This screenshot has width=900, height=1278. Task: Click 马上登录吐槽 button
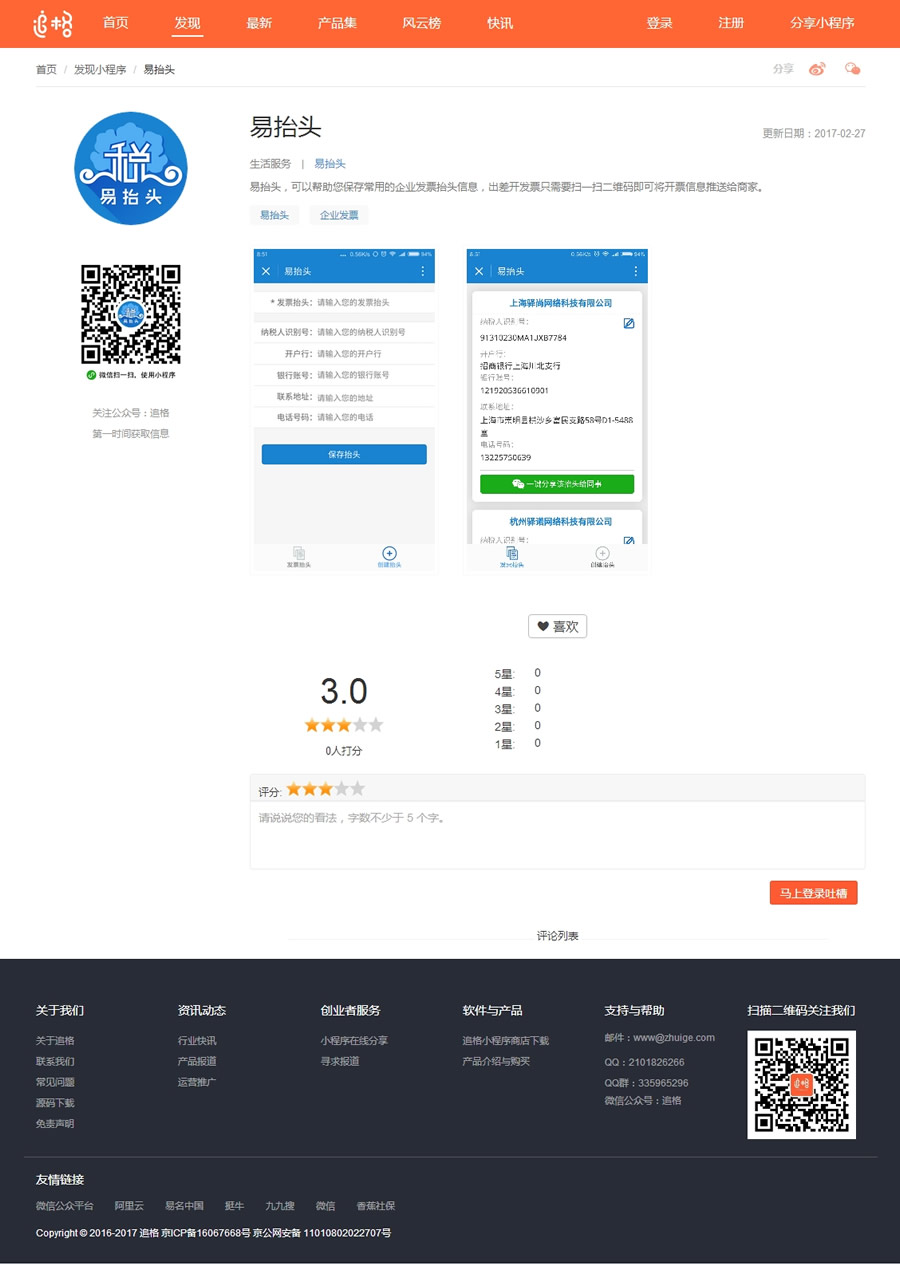[x=813, y=893]
